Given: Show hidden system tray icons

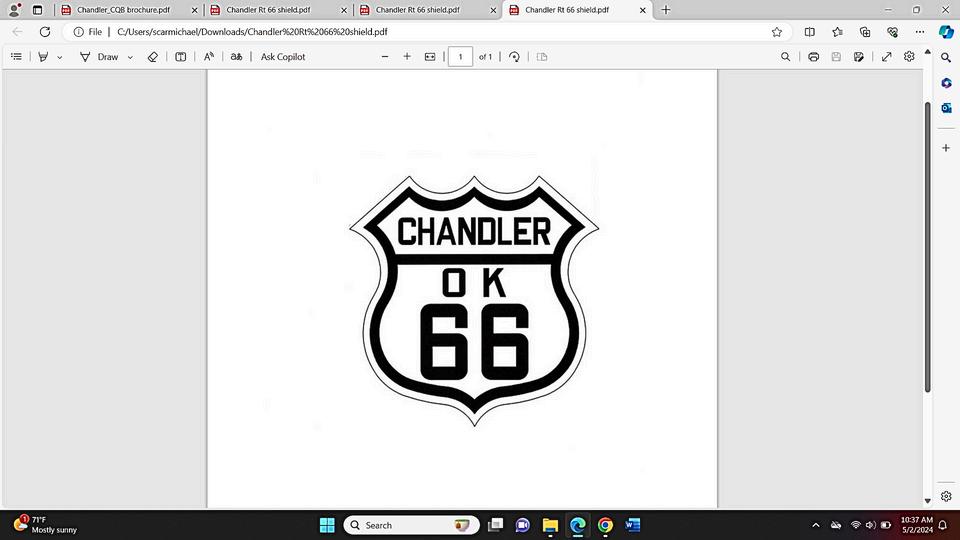Looking at the screenshot, I should (816, 525).
